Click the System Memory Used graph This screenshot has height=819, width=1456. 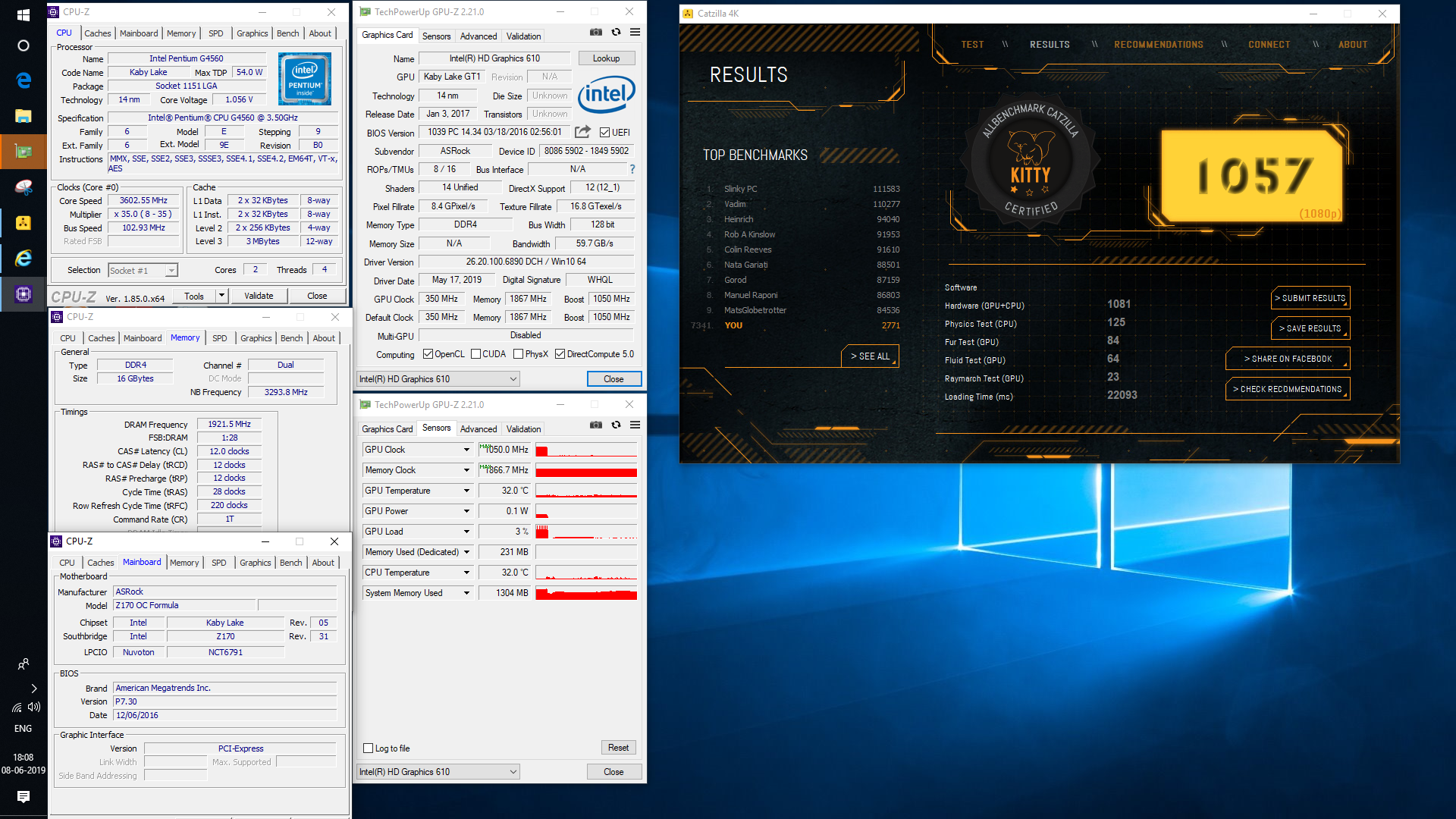point(586,593)
